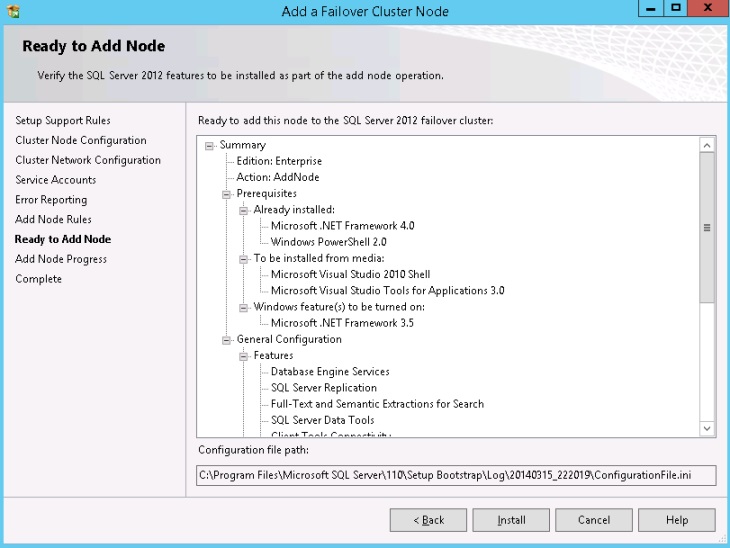Select the Action: AddNode row
Screen dimensions: 730x548
coord(277,177)
